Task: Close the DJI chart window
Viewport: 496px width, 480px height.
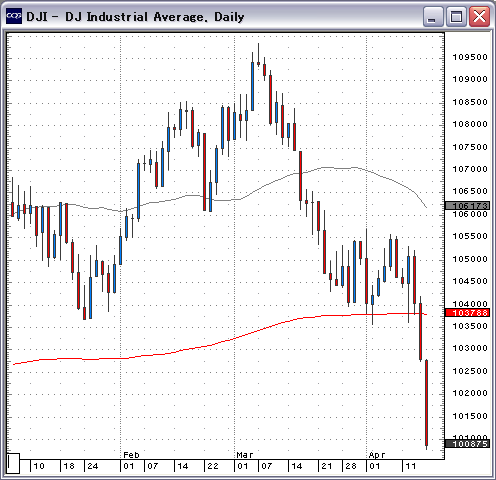Action: [x=479, y=16]
